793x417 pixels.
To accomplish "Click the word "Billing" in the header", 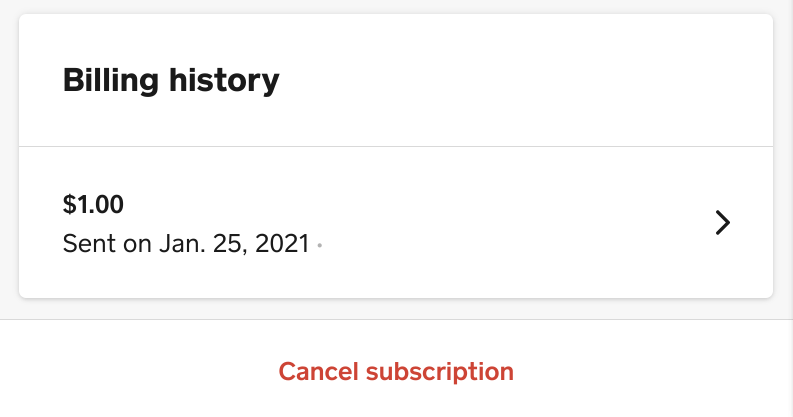I will pyautogui.click(x=107, y=80).
